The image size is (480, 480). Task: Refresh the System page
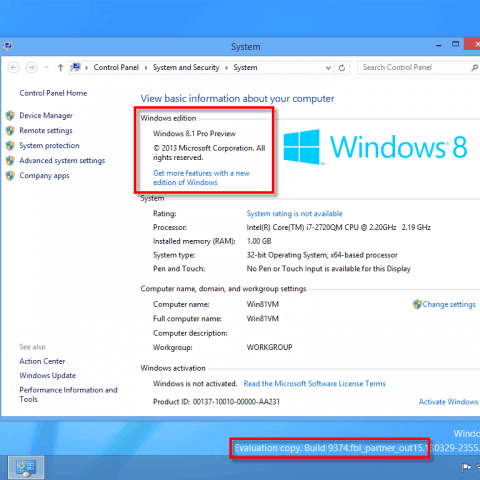coord(342,68)
